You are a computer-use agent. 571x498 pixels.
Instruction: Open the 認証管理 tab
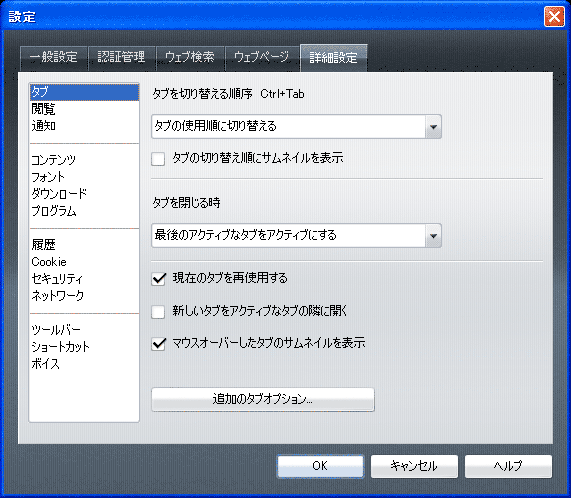(122, 58)
